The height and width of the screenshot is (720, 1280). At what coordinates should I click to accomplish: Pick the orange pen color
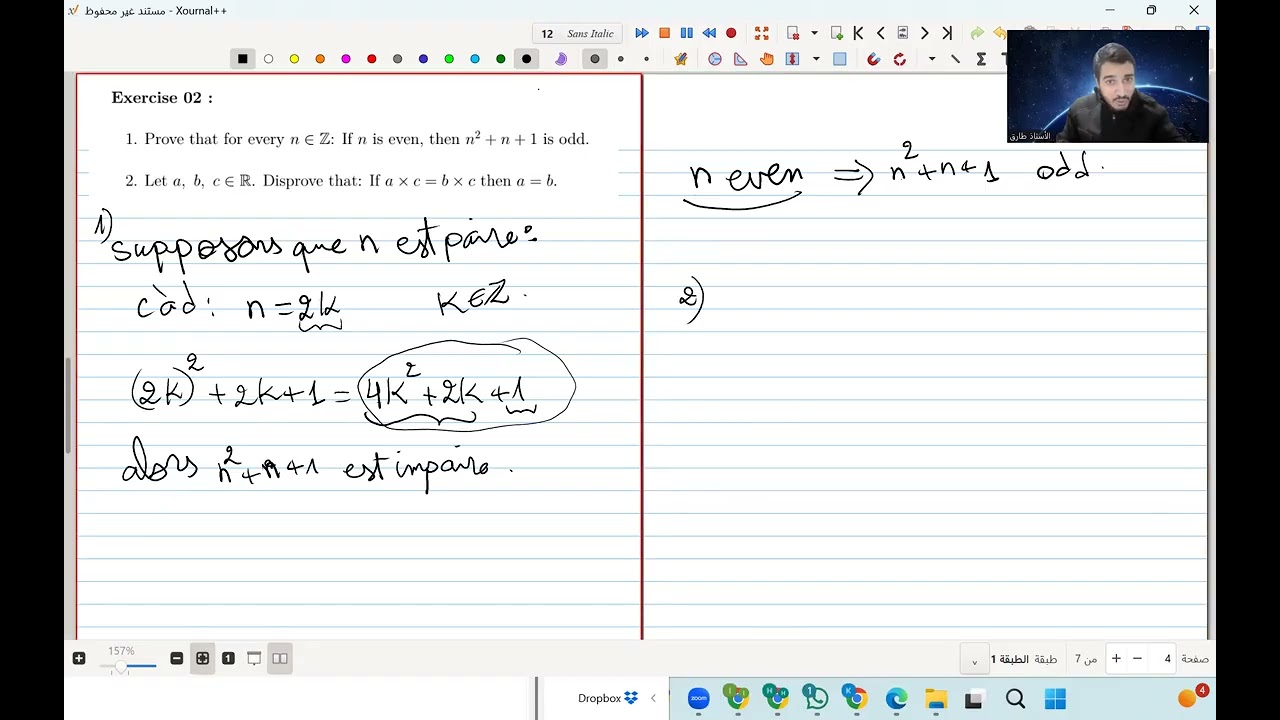(320, 59)
